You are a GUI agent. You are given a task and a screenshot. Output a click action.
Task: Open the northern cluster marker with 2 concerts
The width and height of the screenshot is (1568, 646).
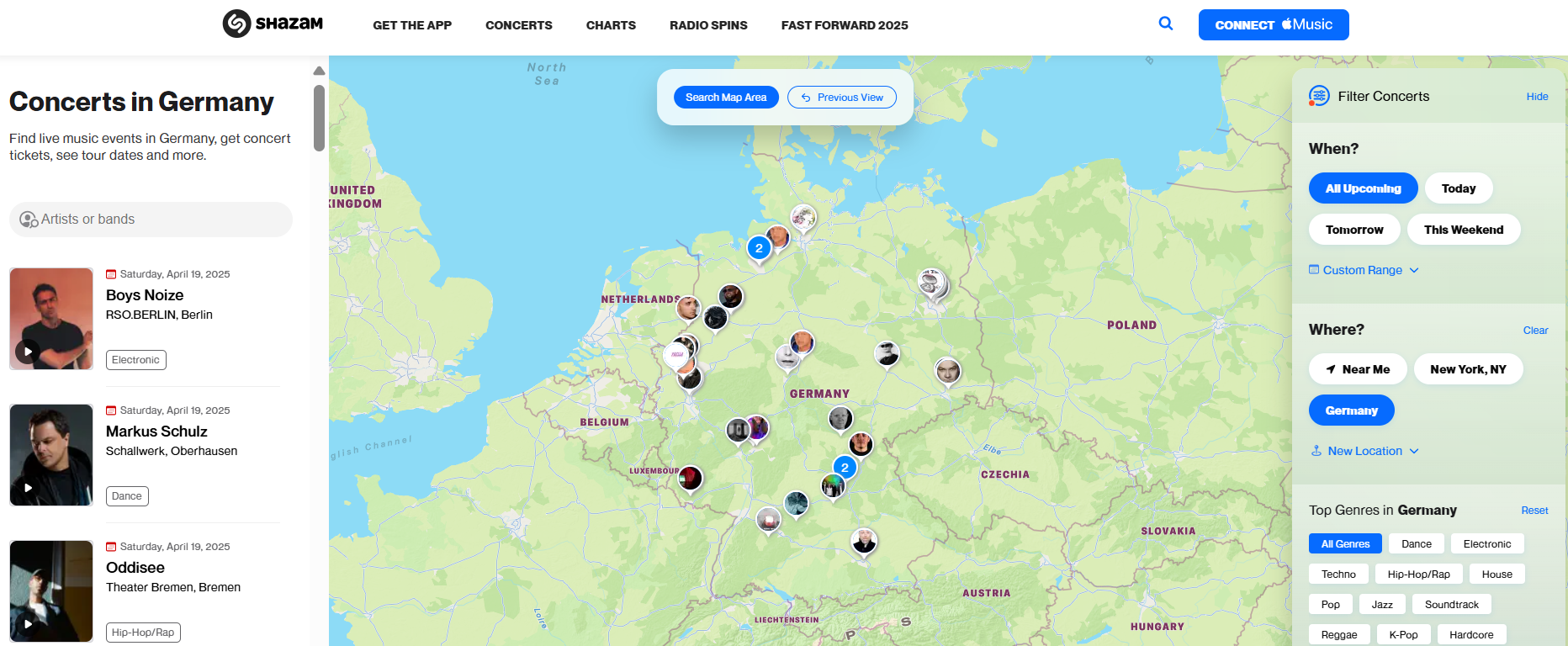click(x=759, y=248)
